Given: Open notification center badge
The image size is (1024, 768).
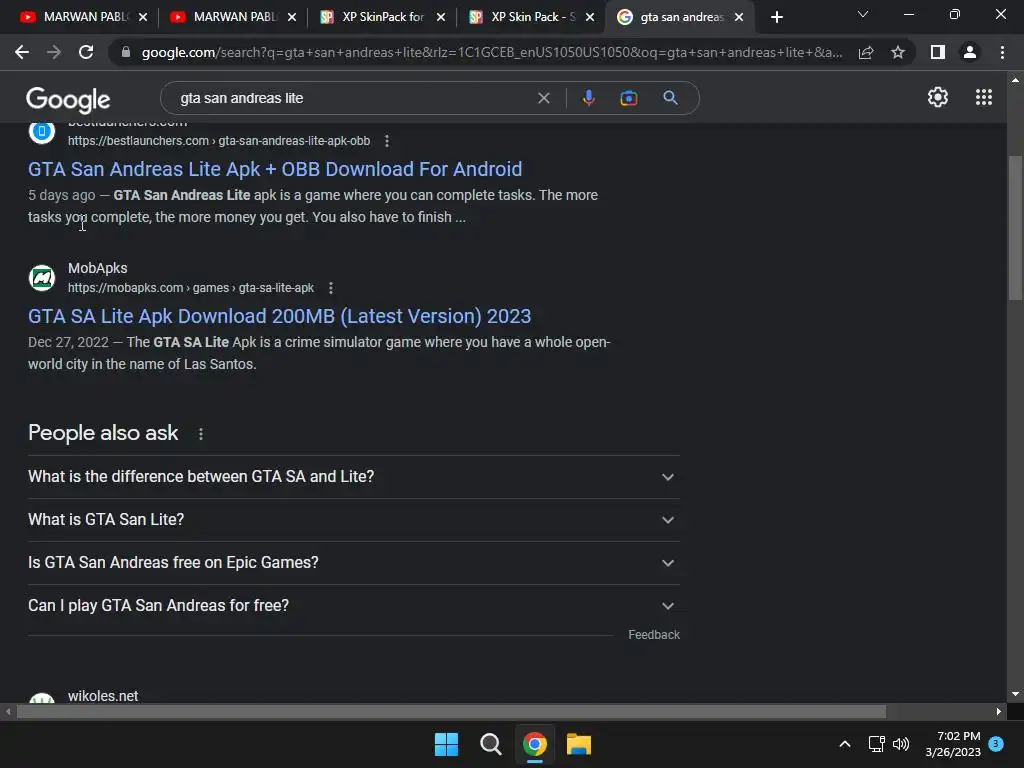Looking at the screenshot, I should pyautogui.click(x=995, y=744).
